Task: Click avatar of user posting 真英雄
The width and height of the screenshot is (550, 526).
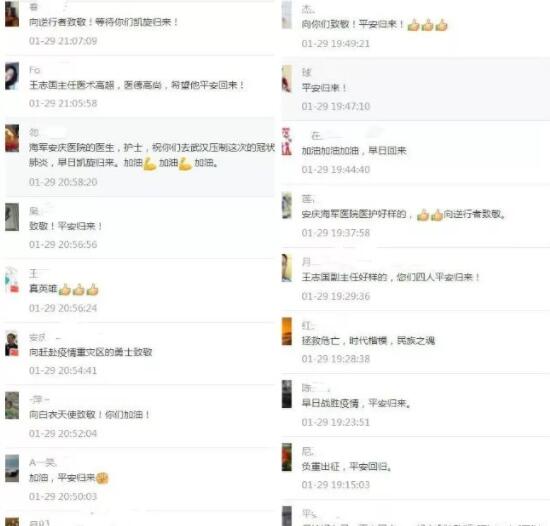Action: 12,280
